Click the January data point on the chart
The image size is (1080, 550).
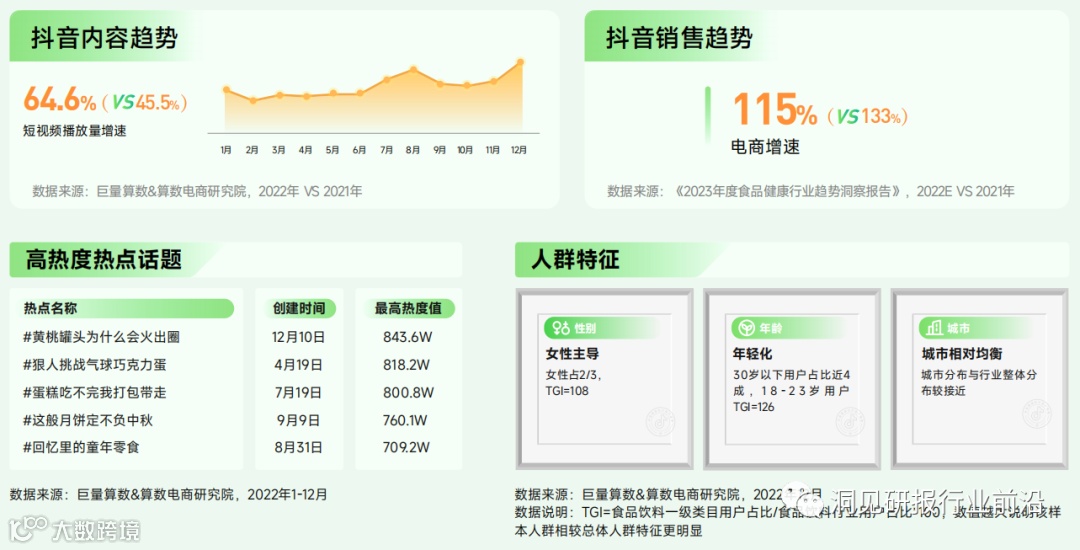227,90
